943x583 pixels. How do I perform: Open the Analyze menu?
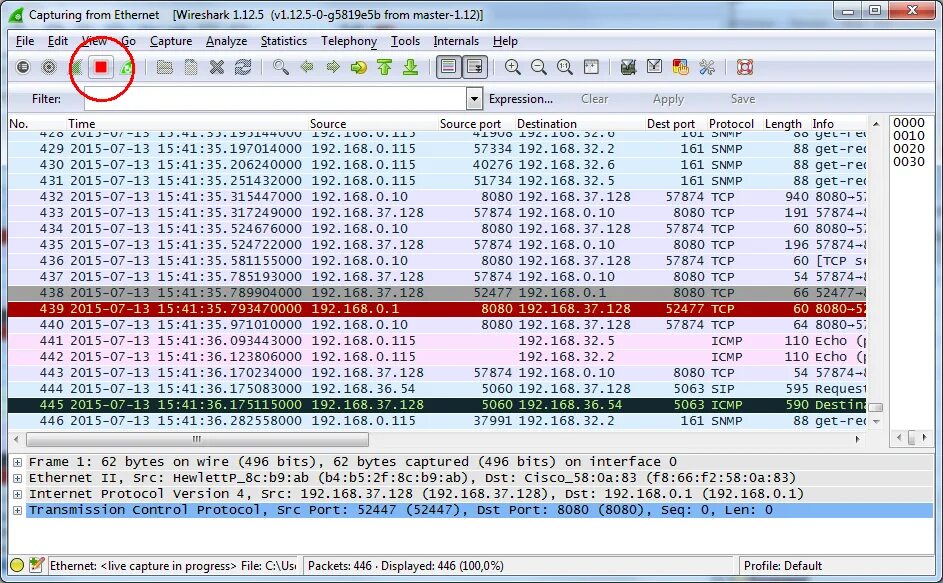pos(226,41)
